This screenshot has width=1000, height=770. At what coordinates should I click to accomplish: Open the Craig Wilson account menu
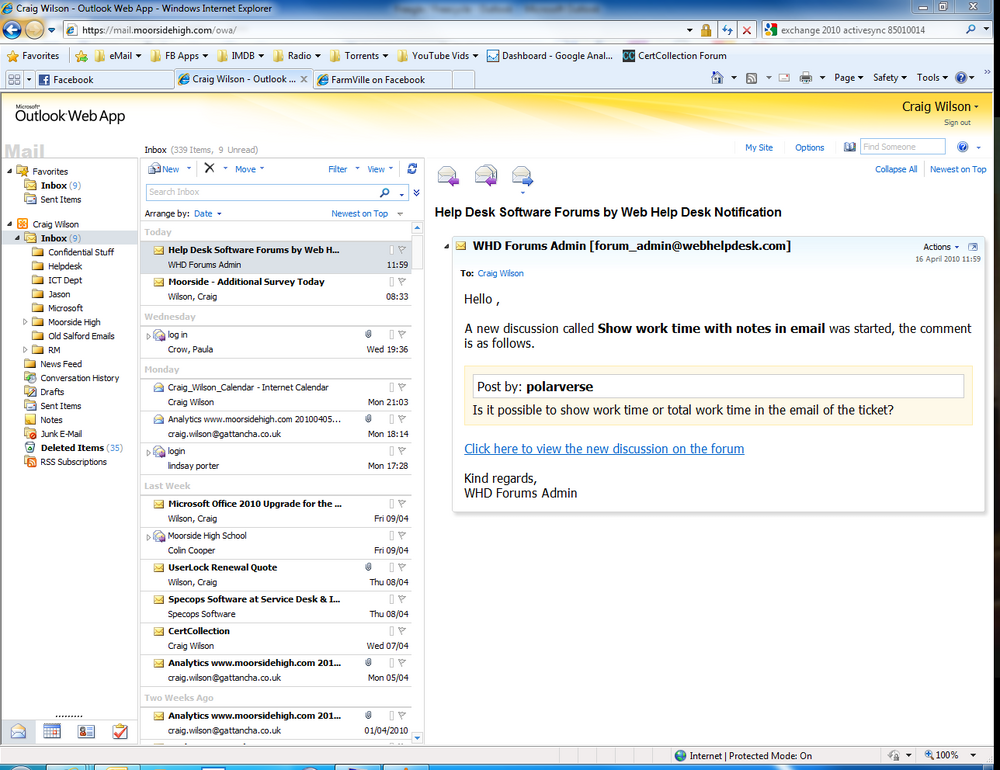(x=939, y=107)
